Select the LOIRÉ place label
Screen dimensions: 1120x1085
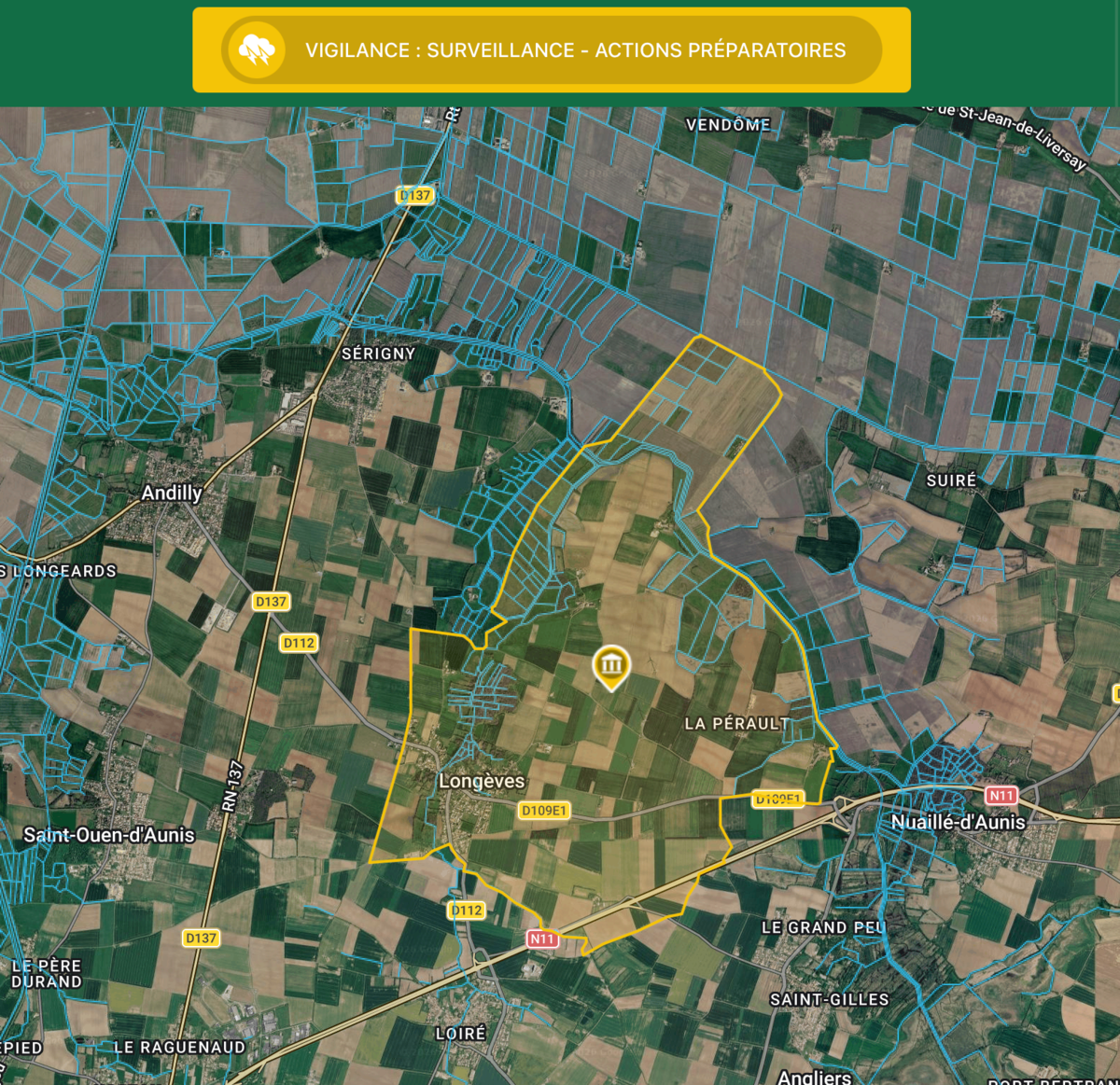[x=461, y=1034]
